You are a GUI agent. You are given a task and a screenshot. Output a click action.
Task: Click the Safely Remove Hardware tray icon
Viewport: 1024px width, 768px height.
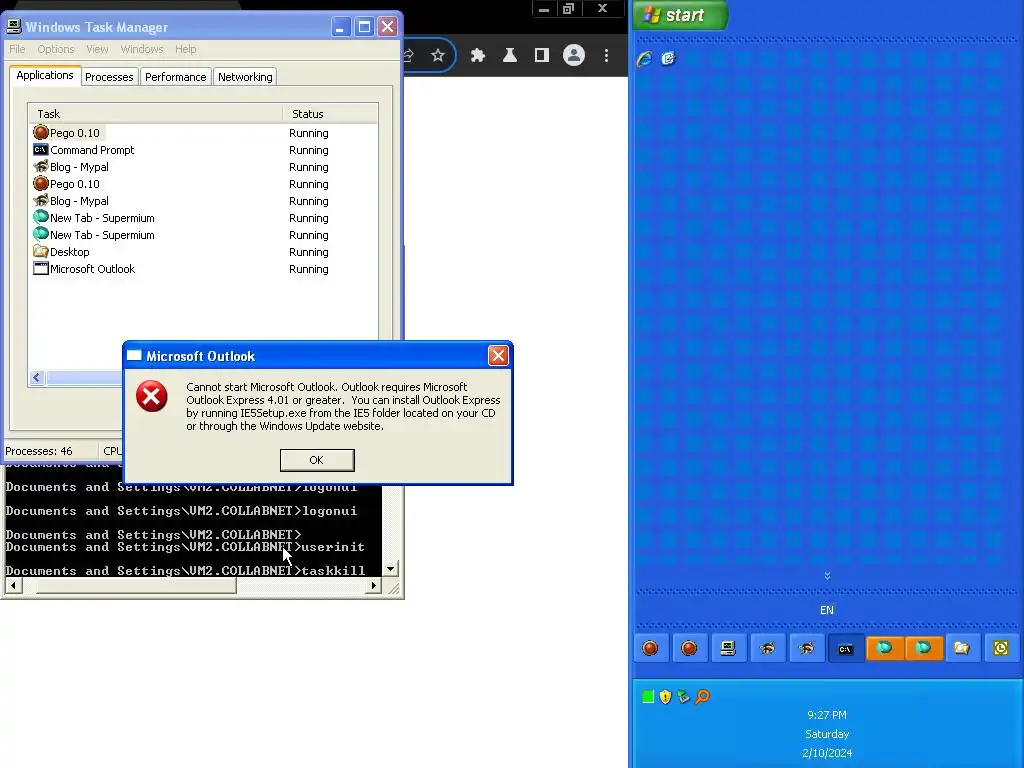pyautogui.click(x=684, y=697)
